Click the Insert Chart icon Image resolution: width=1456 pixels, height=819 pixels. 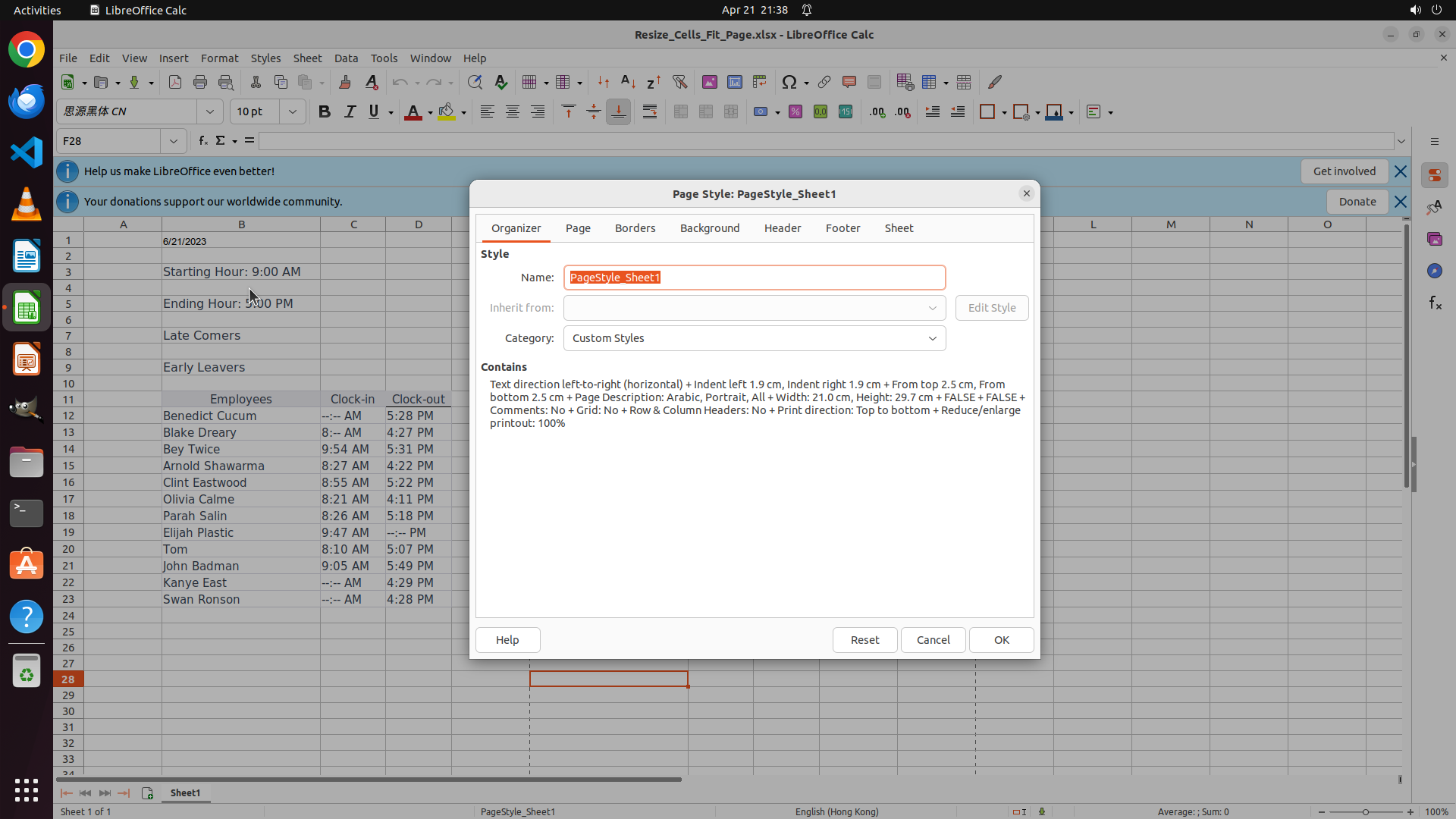pos(734,82)
